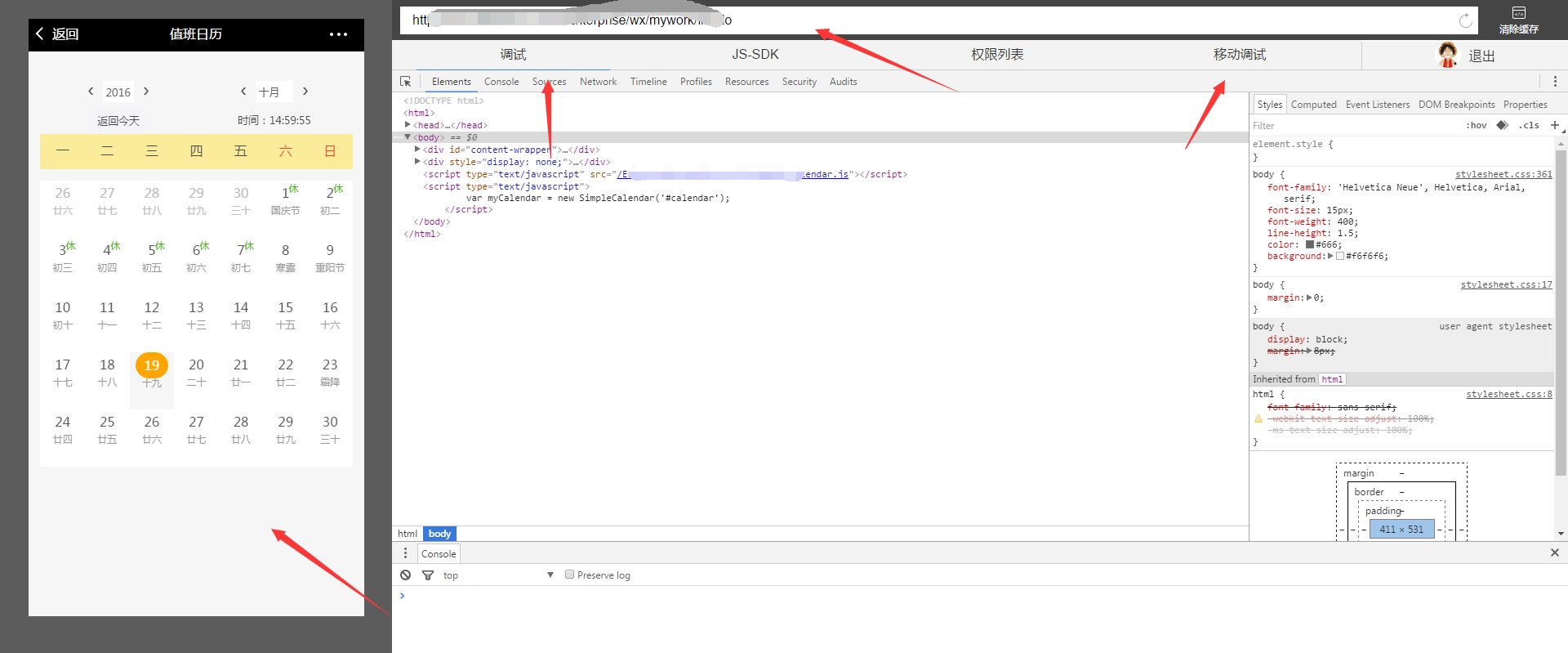The height and width of the screenshot is (653, 1568).
Task: Select the Properties sidebar tab
Action: [x=1526, y=105]
